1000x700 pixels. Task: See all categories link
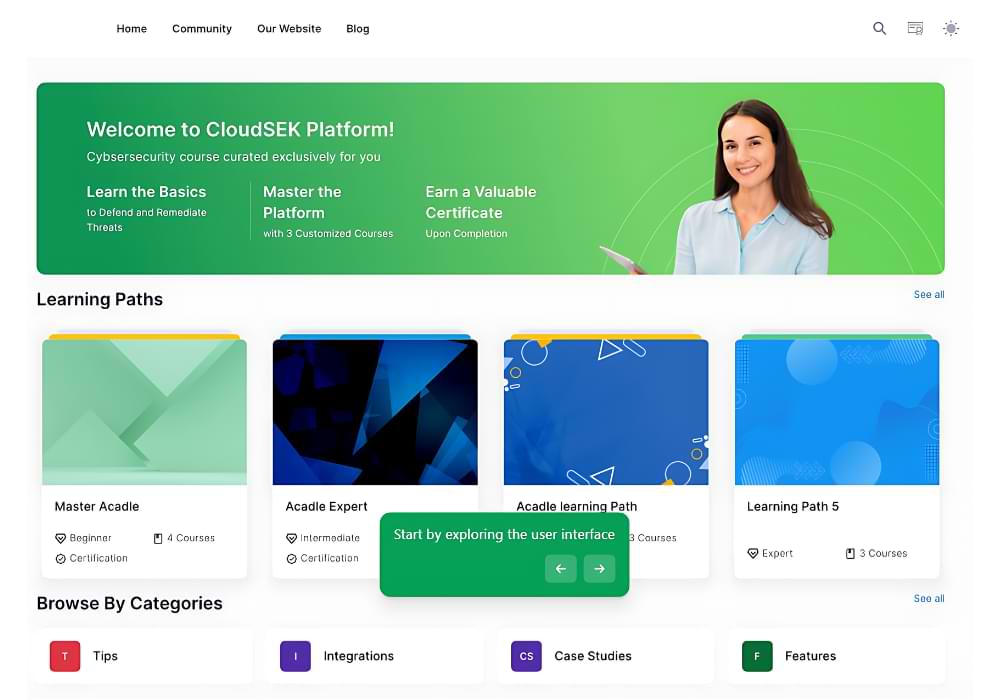click(928, 599)
